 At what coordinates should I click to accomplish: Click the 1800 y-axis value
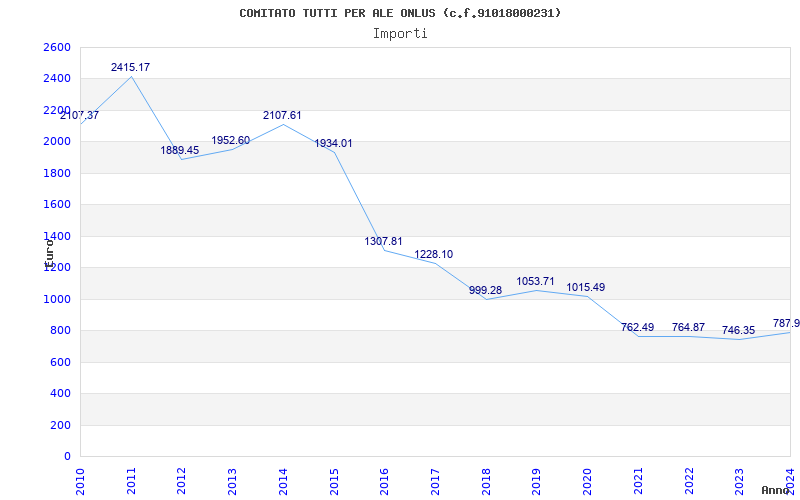coord(57,173)
